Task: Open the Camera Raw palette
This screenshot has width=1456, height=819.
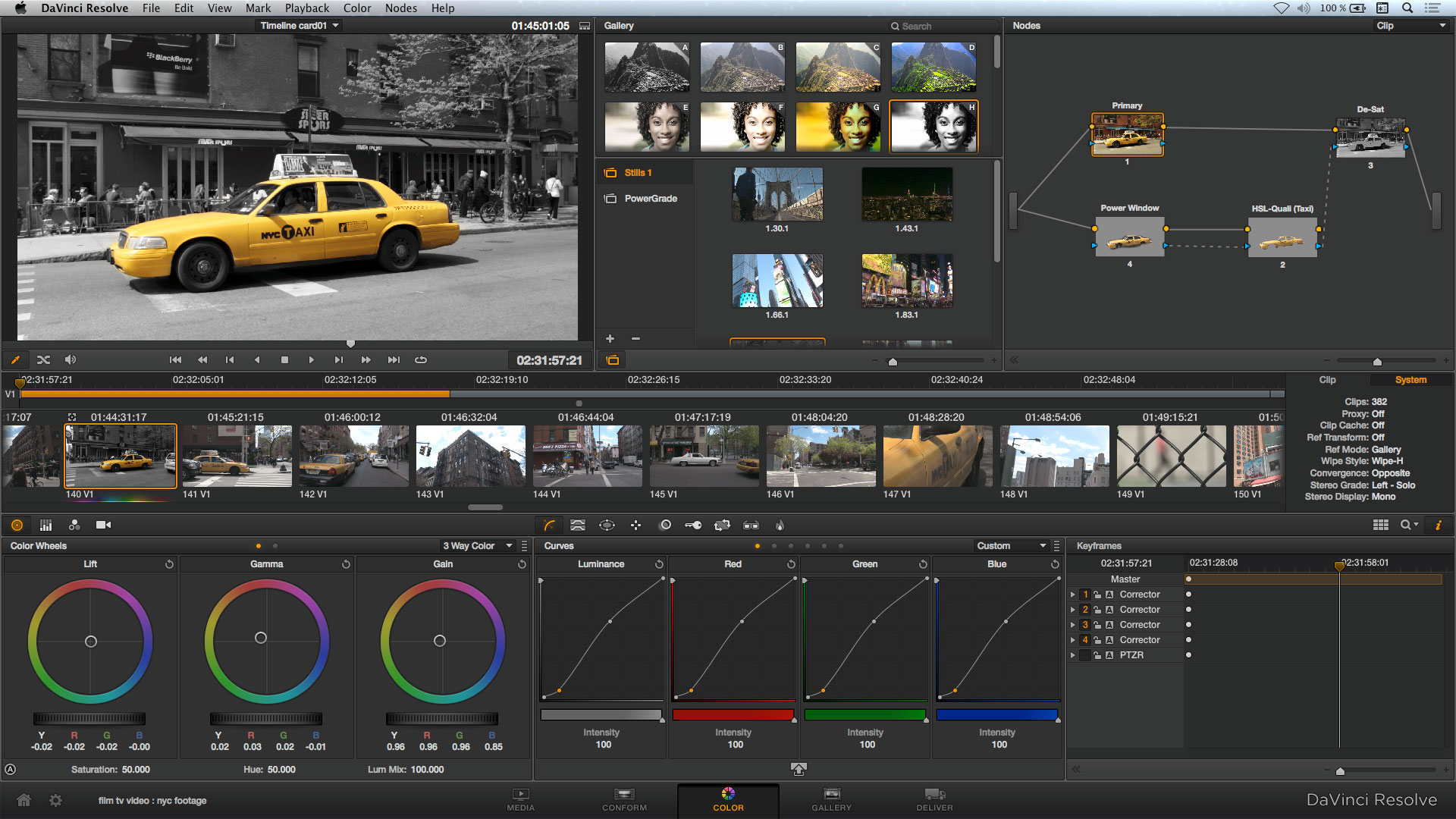Action: pos(104,525)
